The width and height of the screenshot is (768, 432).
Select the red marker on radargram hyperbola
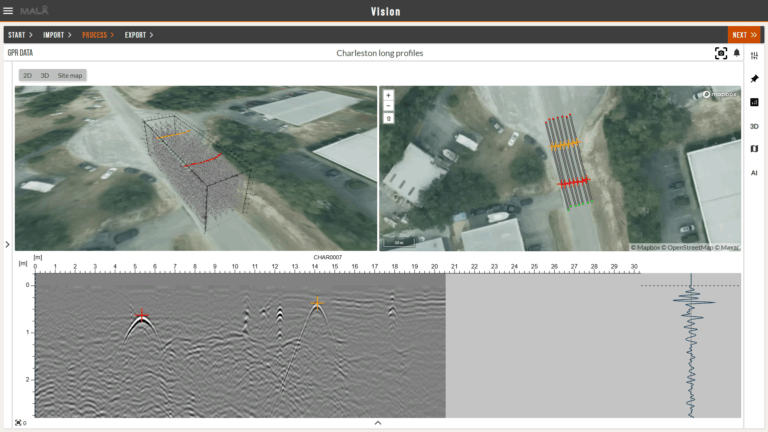pyautogui.click(x=141, y=314)
